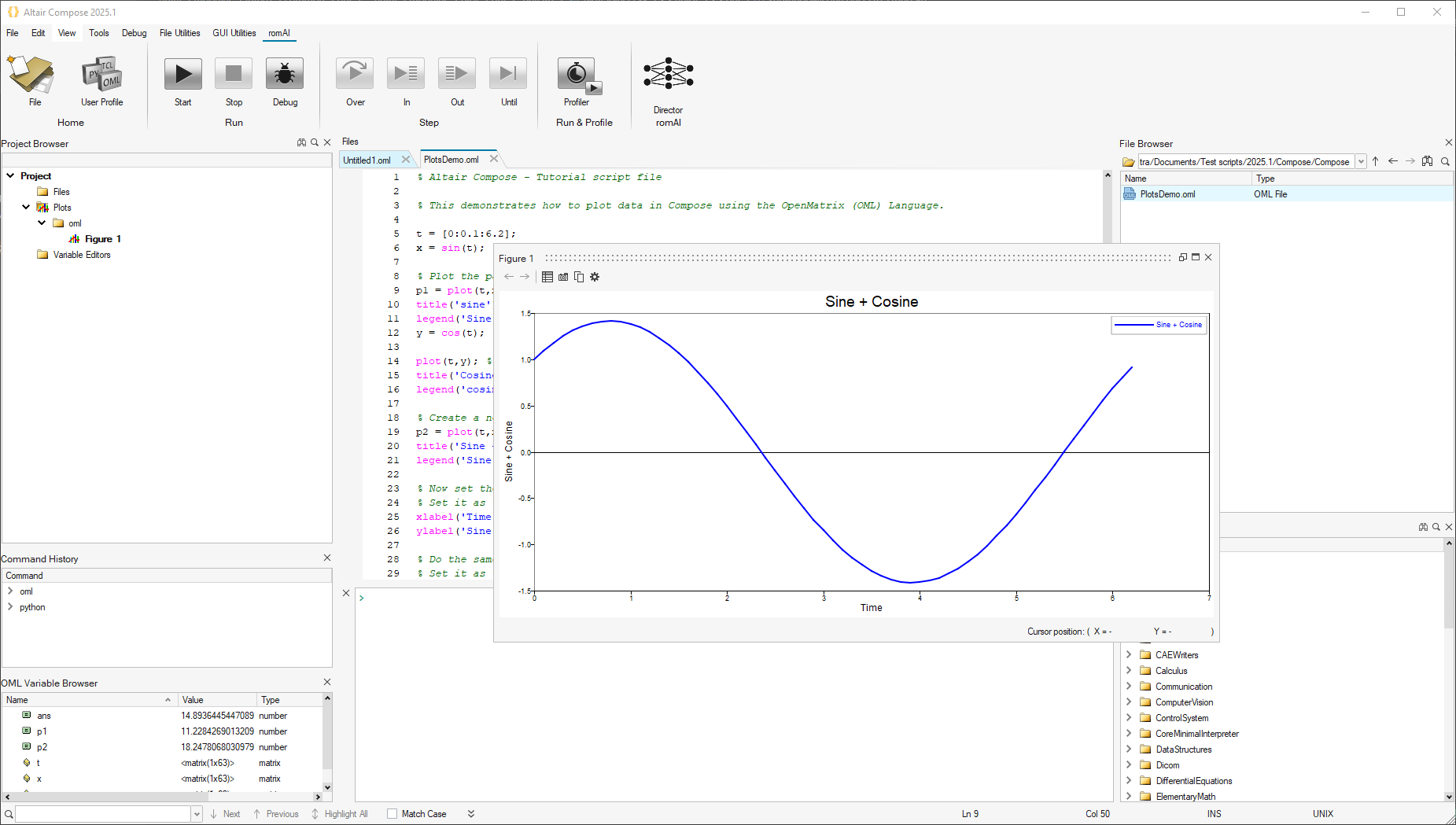Select the romAI ribbon tab
The image size is (1456, 825).
pos(279,33)
